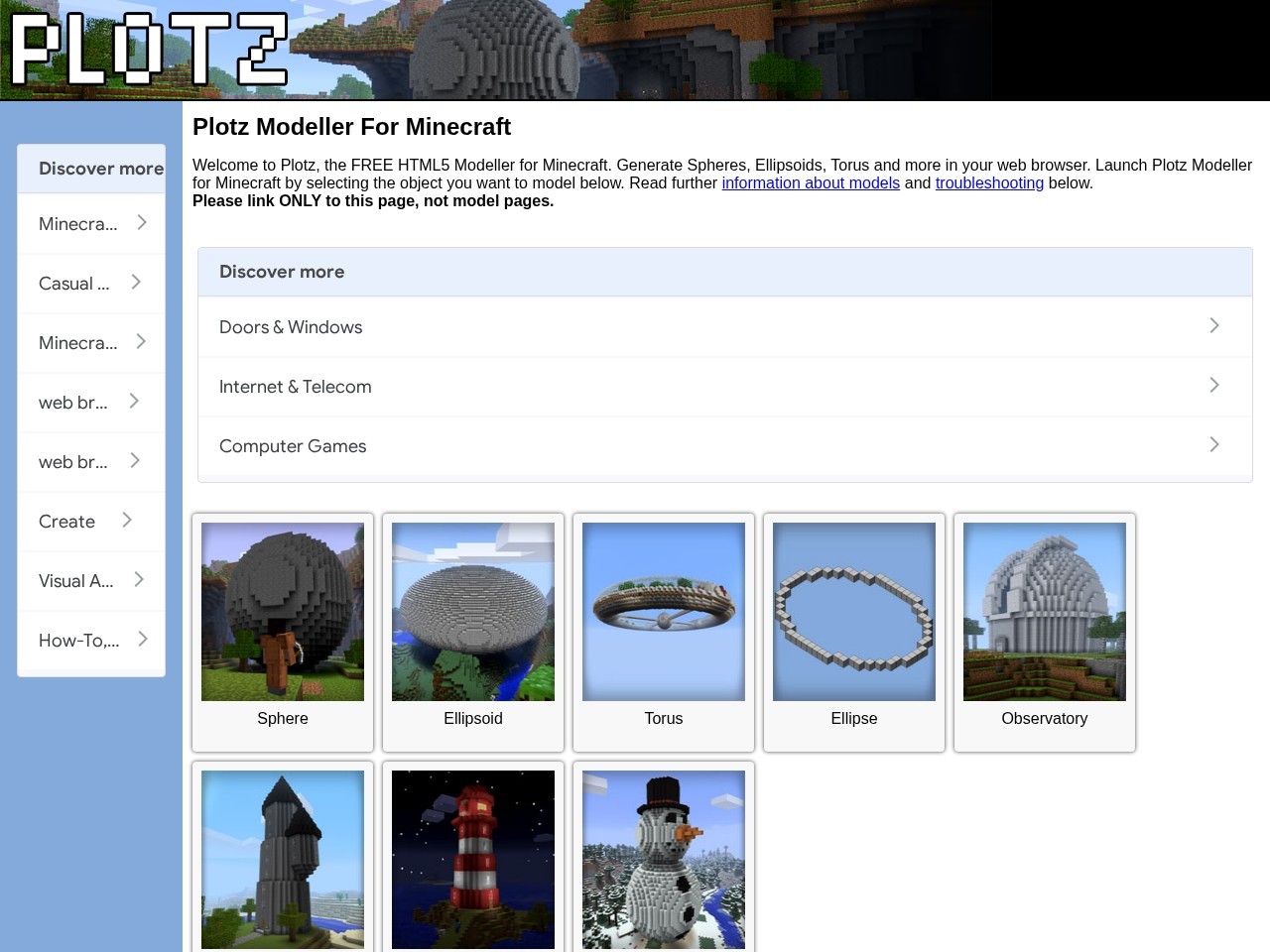This screenshot has height=952, width=1270.
Task: Click the Plotz logo in the header
Action: (149, 49)
